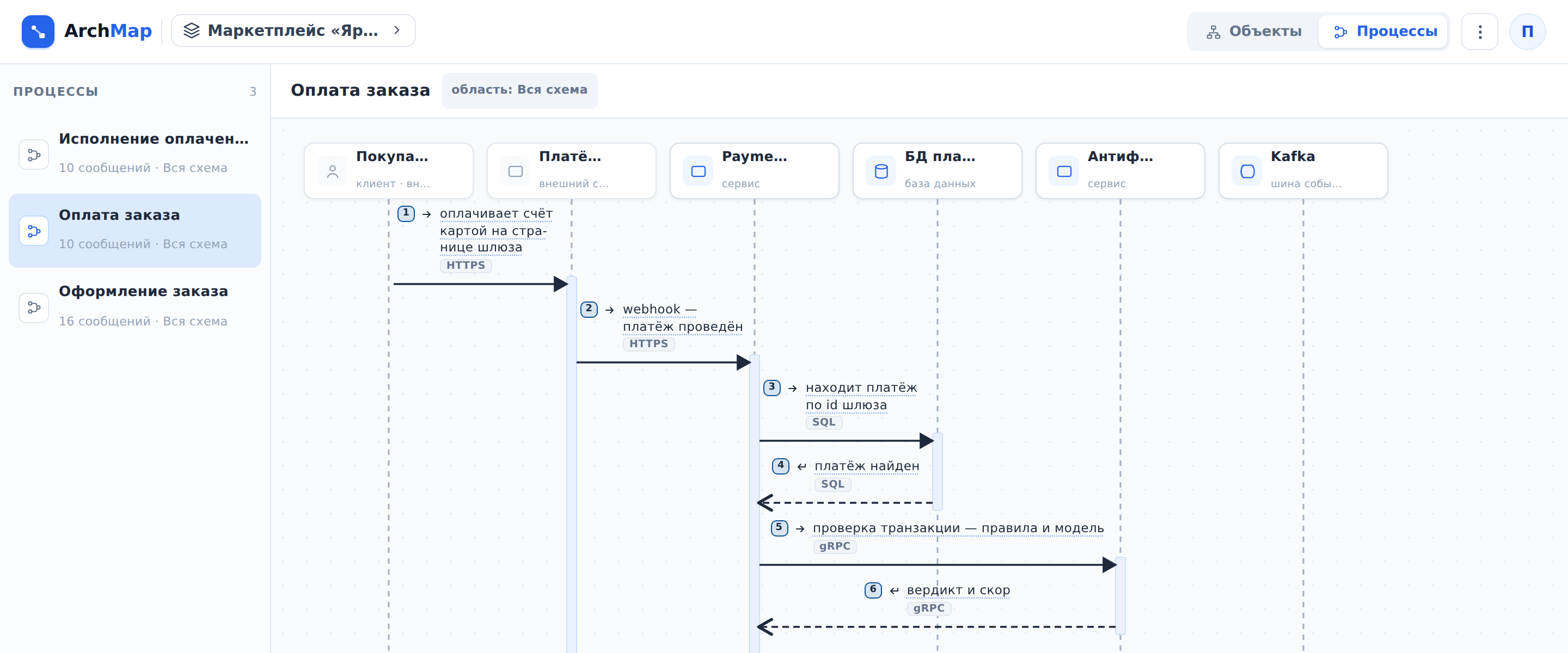Screen dimensions: 1568x653
Task: Click the SQL tag under платёж найден
Action: pos(832,484)
